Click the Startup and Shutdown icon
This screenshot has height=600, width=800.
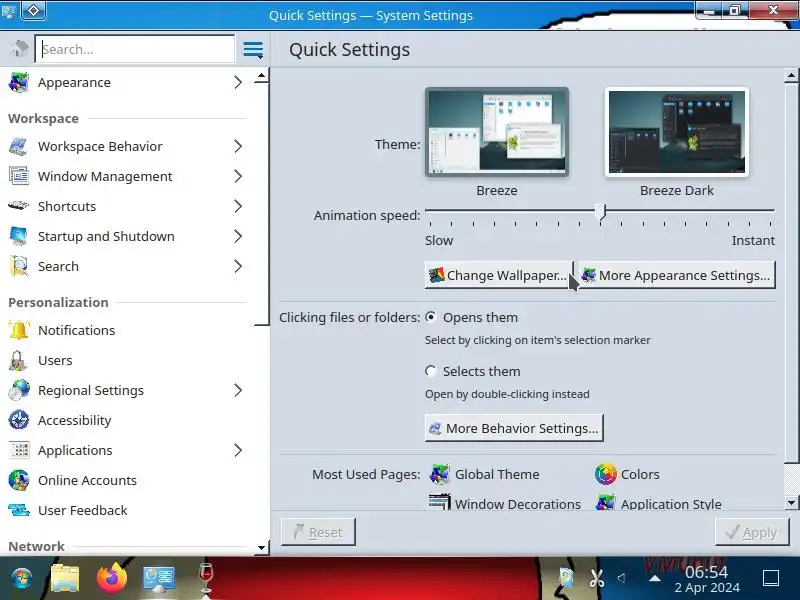coord(19,236)
